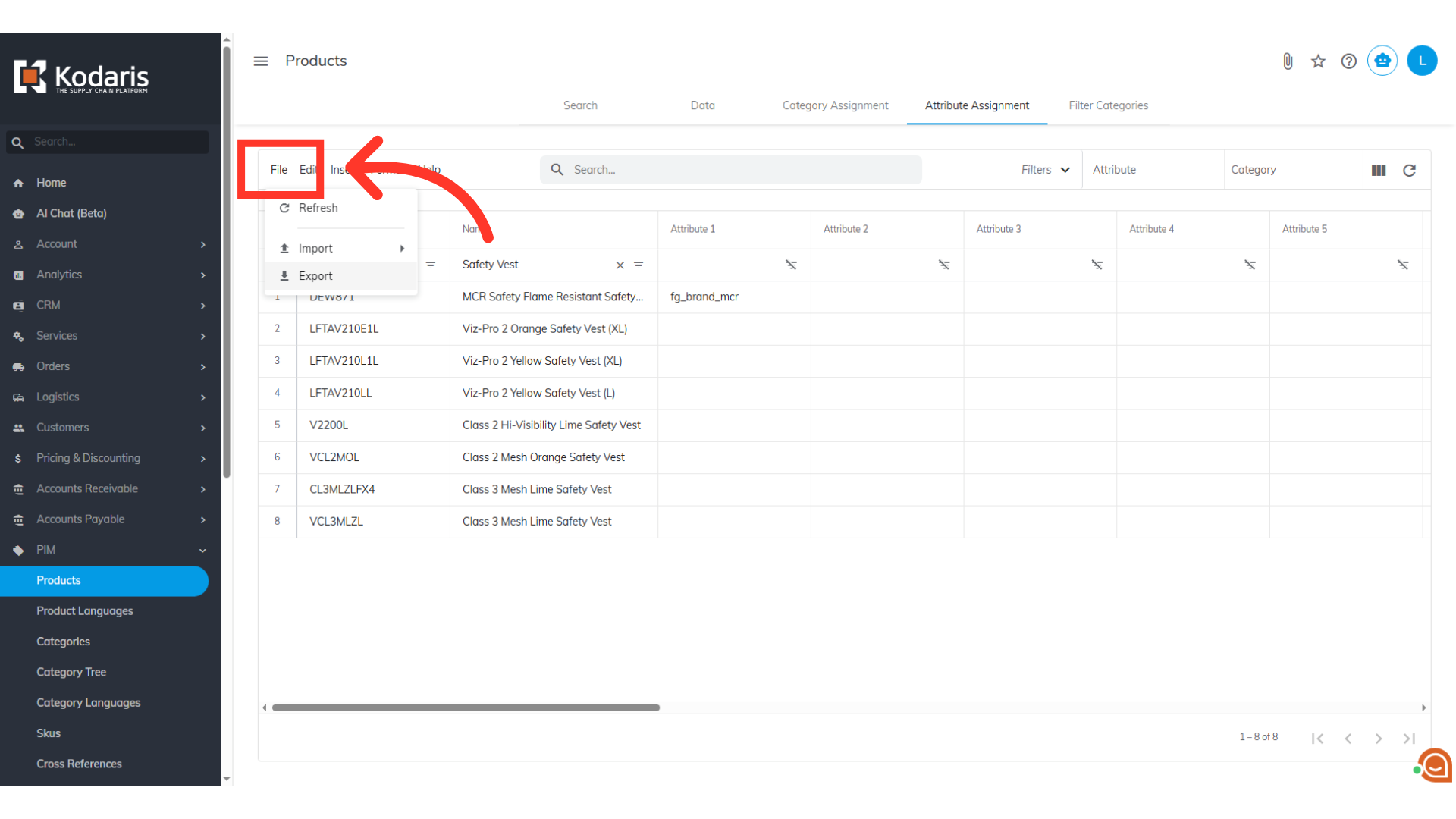This screenshot has width=1456, height=819.
Task: Click the horizontal scrollbar of the grid
Action: tap(466, 708)
